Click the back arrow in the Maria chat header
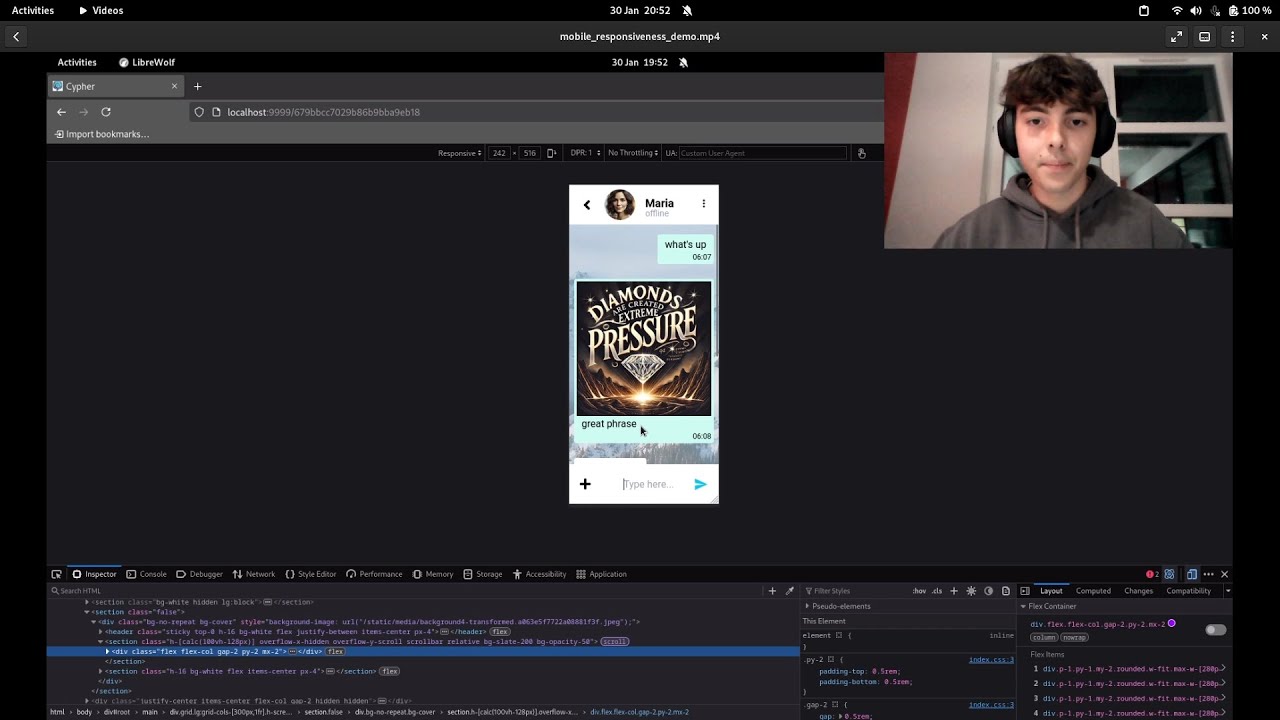 [x=587, y=205]
